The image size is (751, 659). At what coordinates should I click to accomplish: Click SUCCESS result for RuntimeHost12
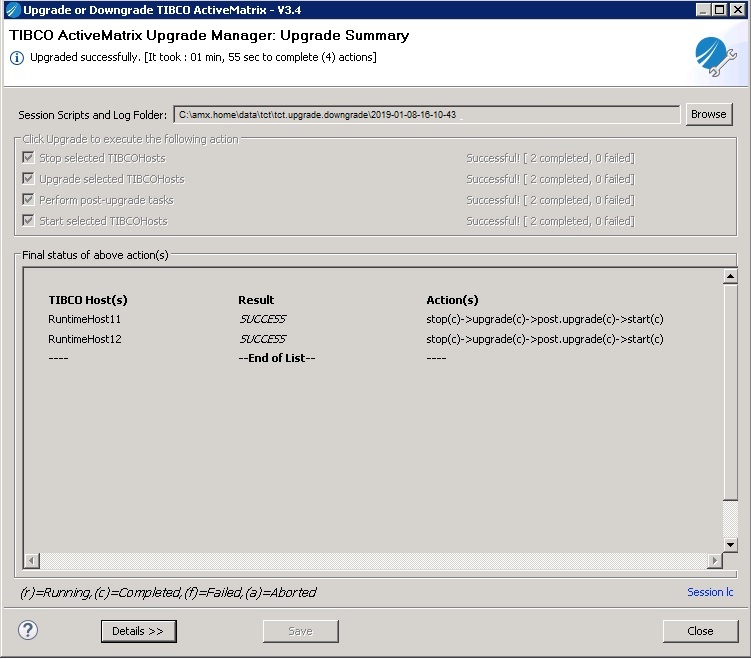[263, 339]
